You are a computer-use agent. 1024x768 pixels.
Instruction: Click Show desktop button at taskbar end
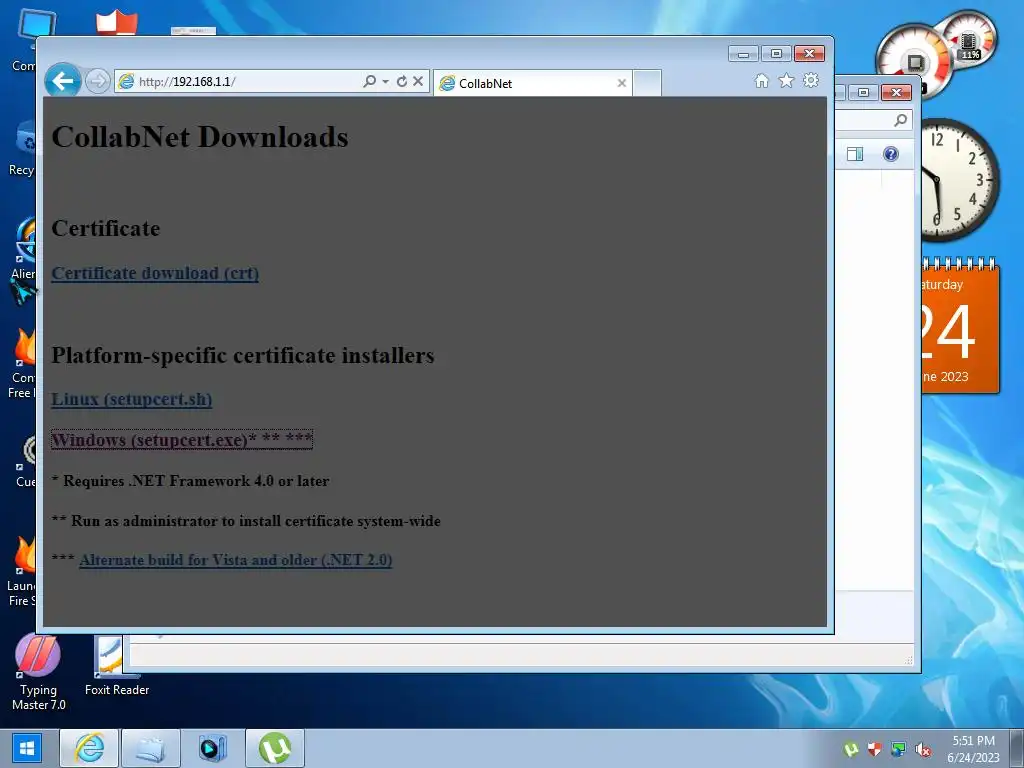click(x=1017, y=748)
